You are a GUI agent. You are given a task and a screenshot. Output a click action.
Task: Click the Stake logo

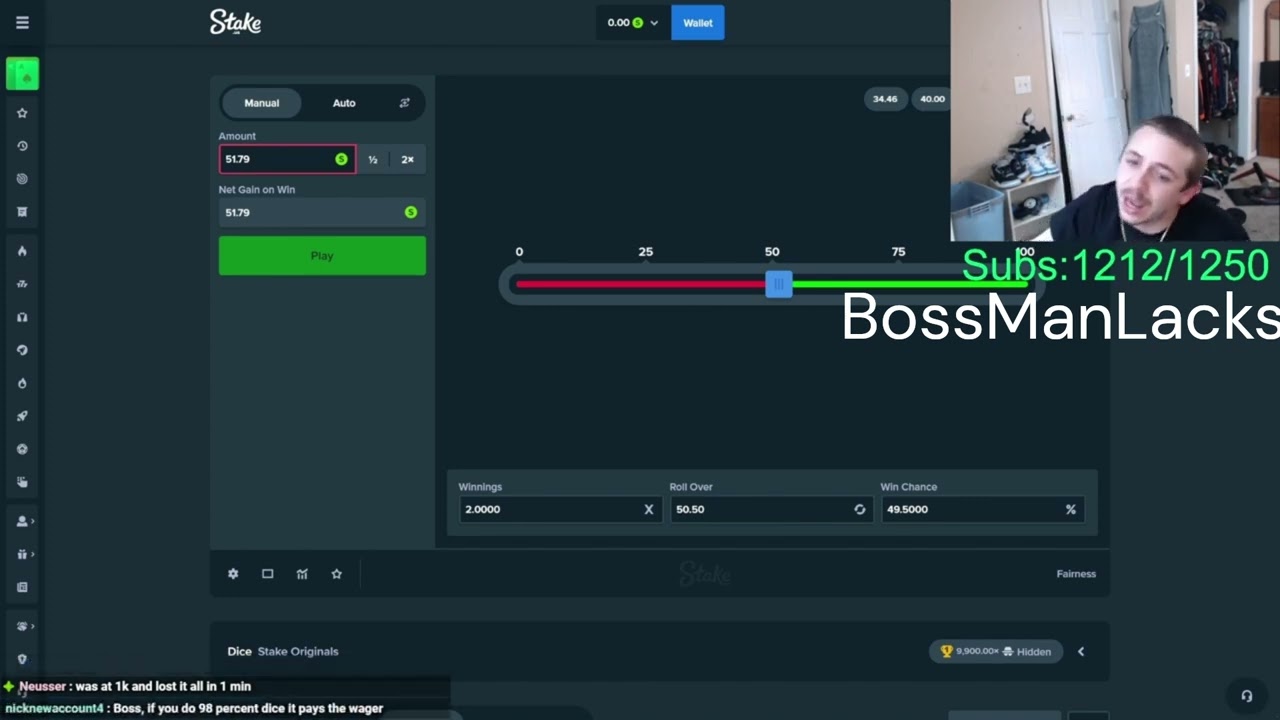tap(235, 22)
